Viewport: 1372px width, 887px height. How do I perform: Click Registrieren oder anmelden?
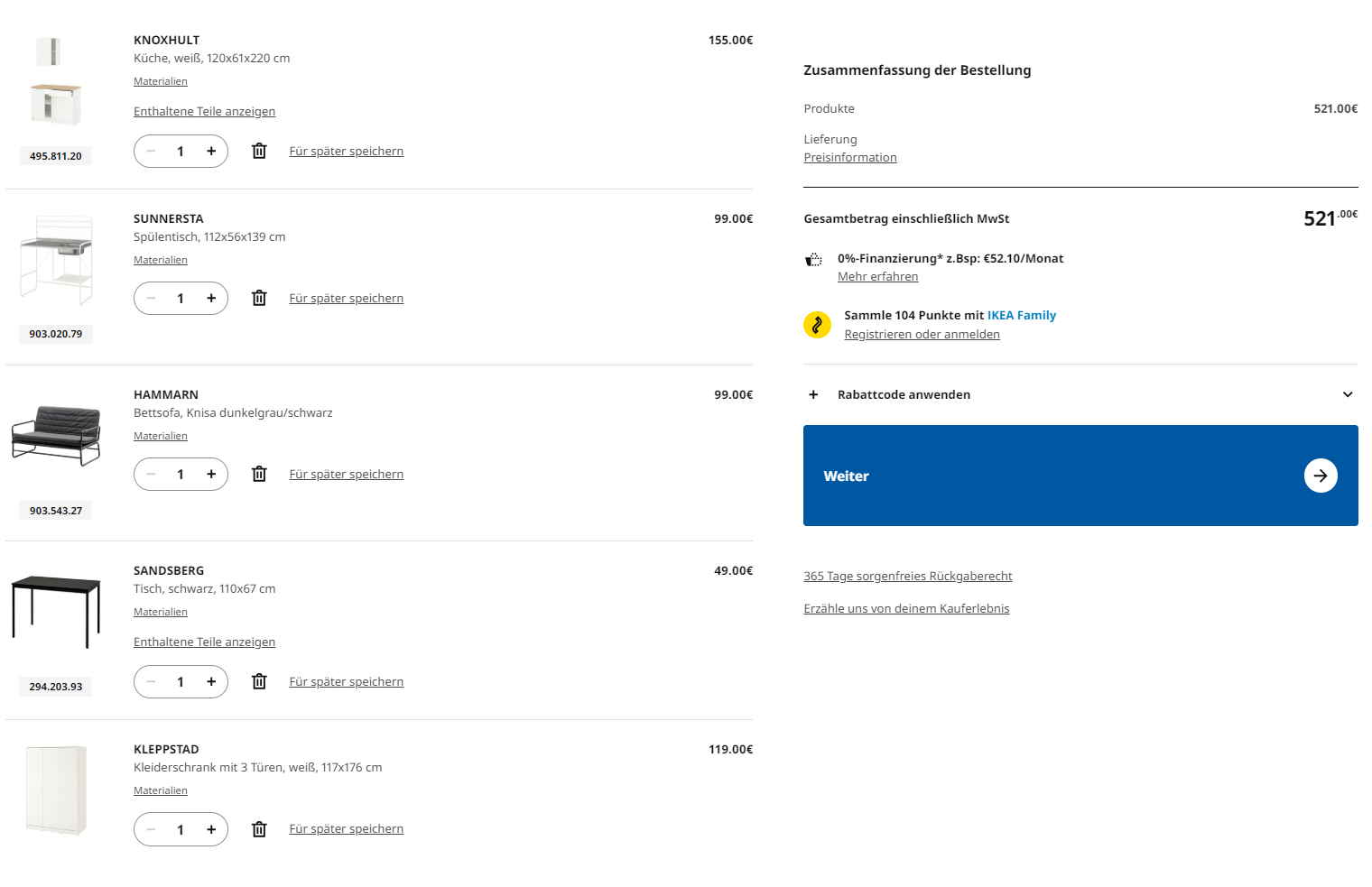point(922,335)
